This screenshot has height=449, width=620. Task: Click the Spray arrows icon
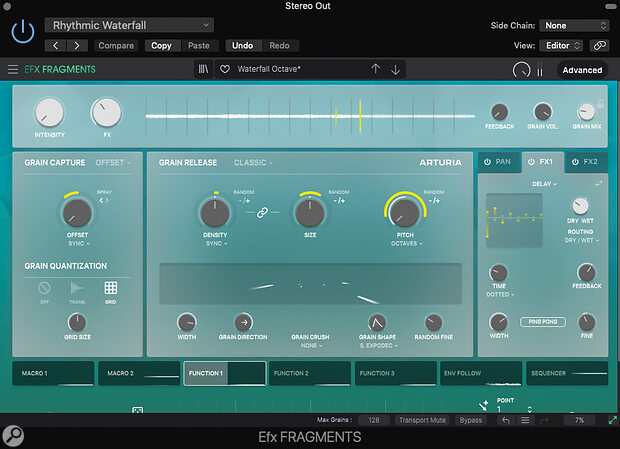click(104, 200)
